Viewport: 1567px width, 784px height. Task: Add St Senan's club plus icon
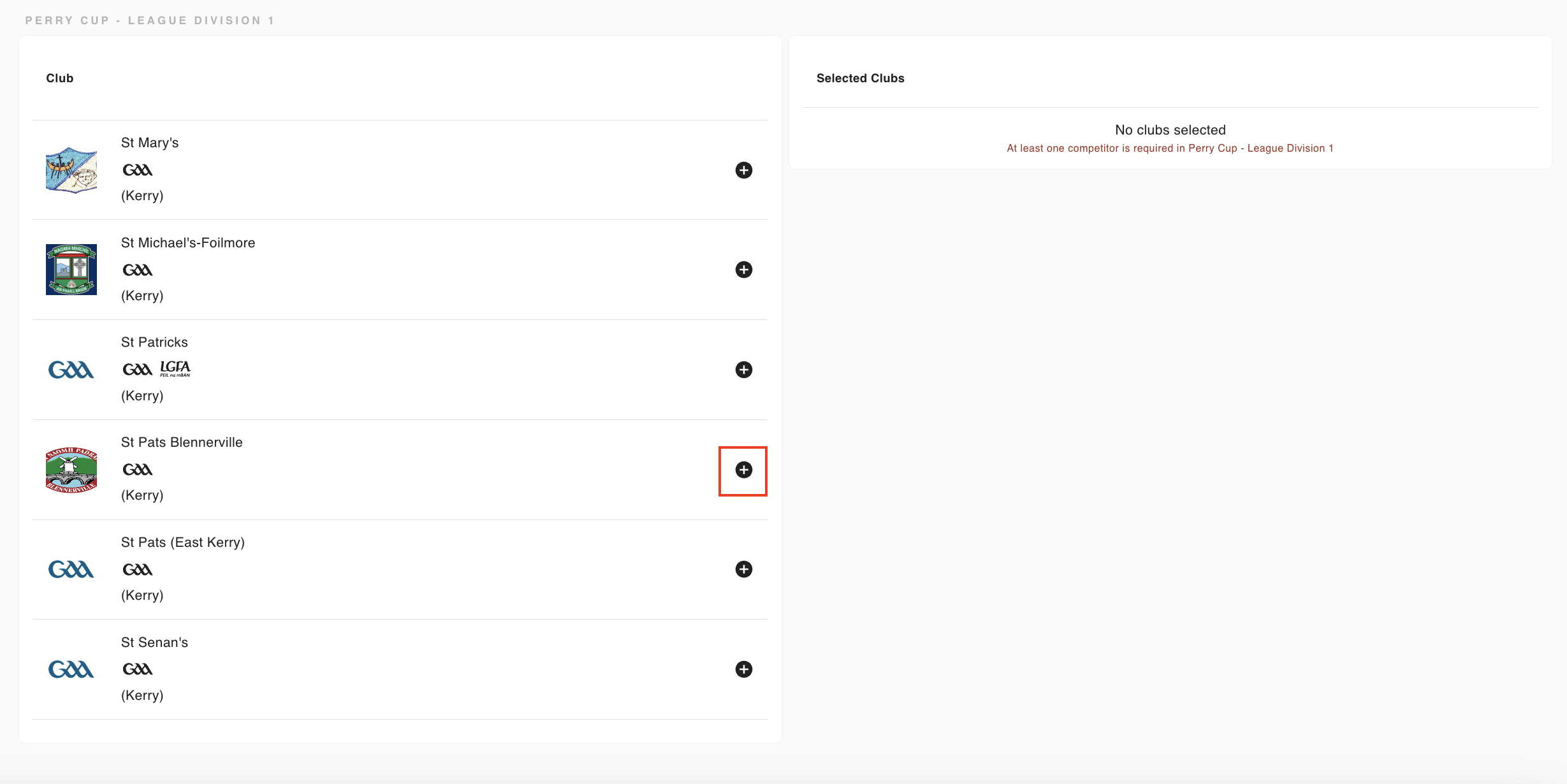[x=743, y=669]
